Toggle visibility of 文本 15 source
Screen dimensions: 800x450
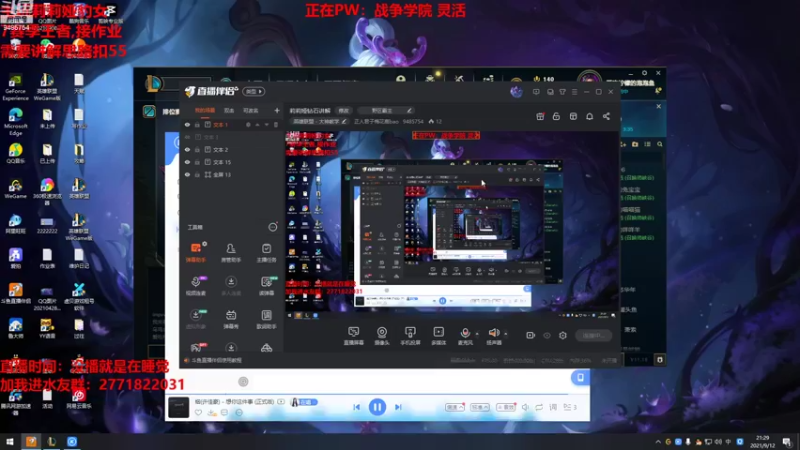187,162
